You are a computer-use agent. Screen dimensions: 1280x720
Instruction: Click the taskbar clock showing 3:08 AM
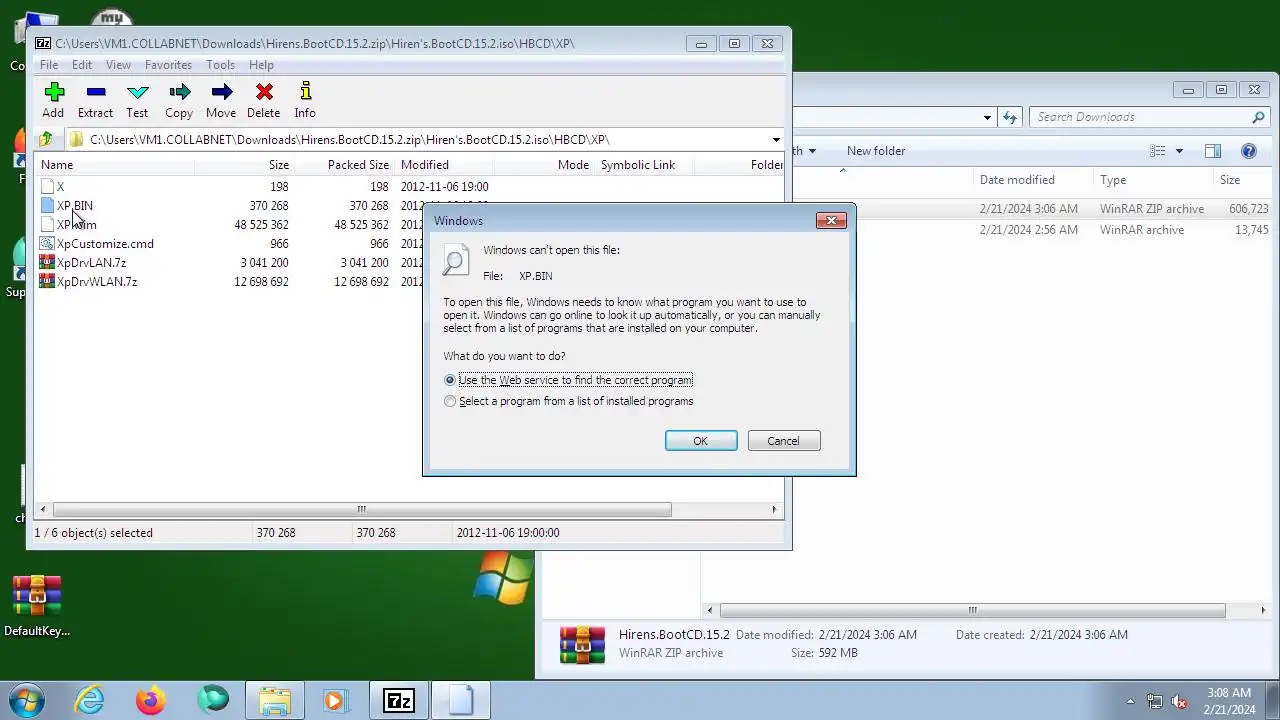(x=1229, y=701)
